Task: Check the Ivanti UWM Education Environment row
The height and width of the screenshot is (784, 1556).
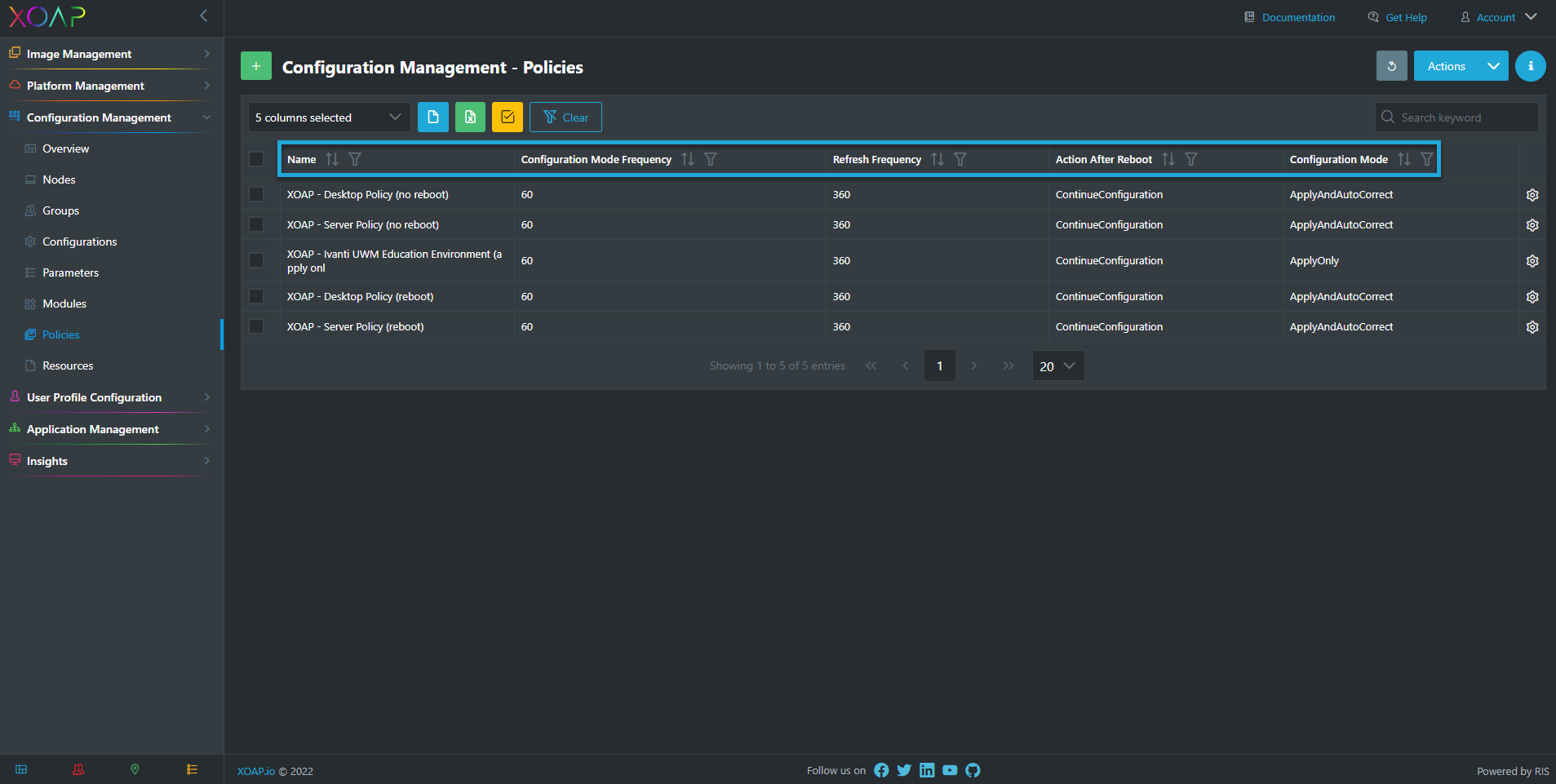Action: click(x=256, y=260)
